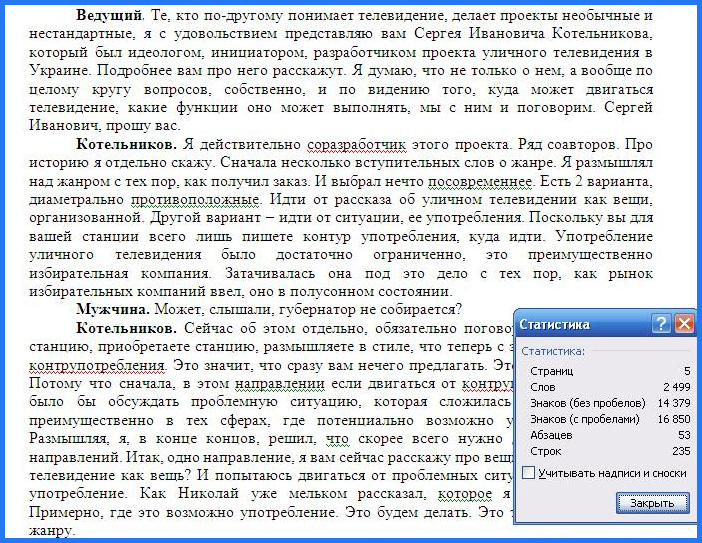The height and width of the screenshot is (543, 702).
Task: Click the word 'Размышляя' in the text
Action: tap(68, 439)
